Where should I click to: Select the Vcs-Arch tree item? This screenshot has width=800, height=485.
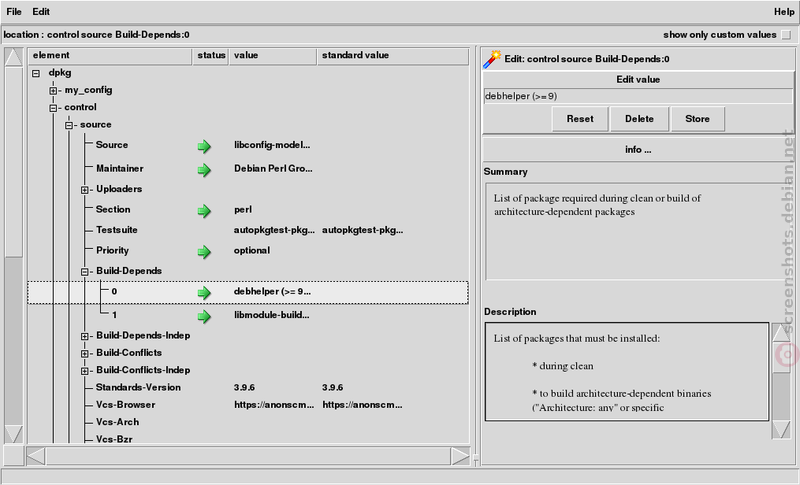117,422
